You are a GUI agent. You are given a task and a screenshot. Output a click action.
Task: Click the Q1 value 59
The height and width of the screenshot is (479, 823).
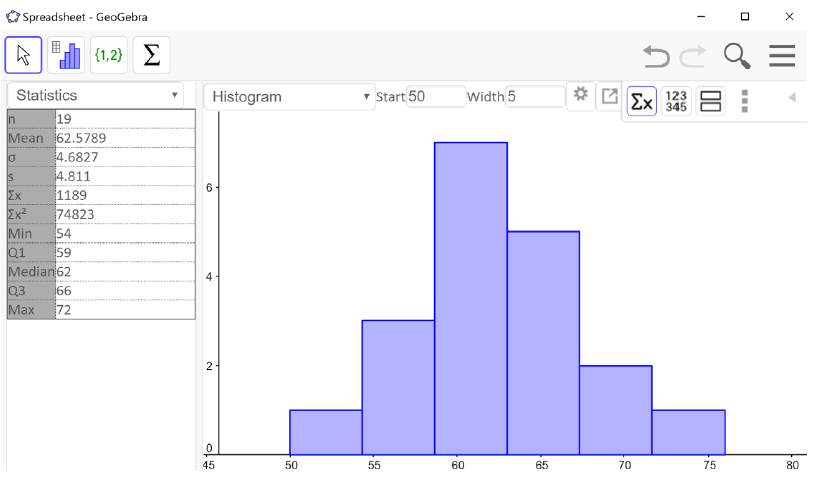[x=64, y=252]
